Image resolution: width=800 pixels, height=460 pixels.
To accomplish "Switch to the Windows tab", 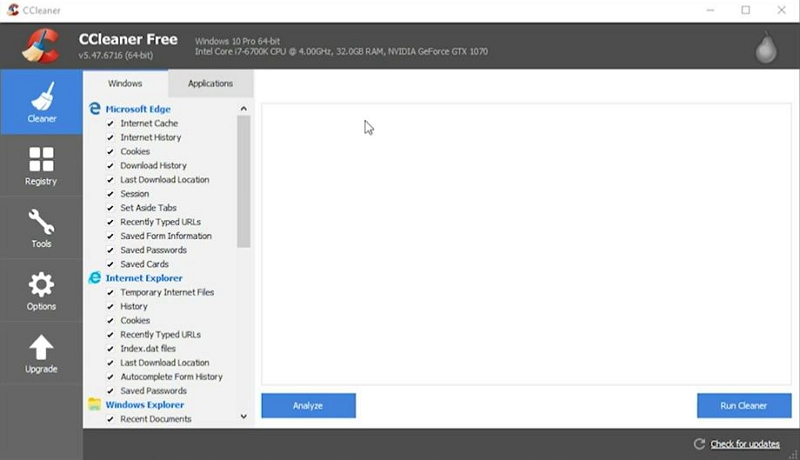I will tap(125, 83).
